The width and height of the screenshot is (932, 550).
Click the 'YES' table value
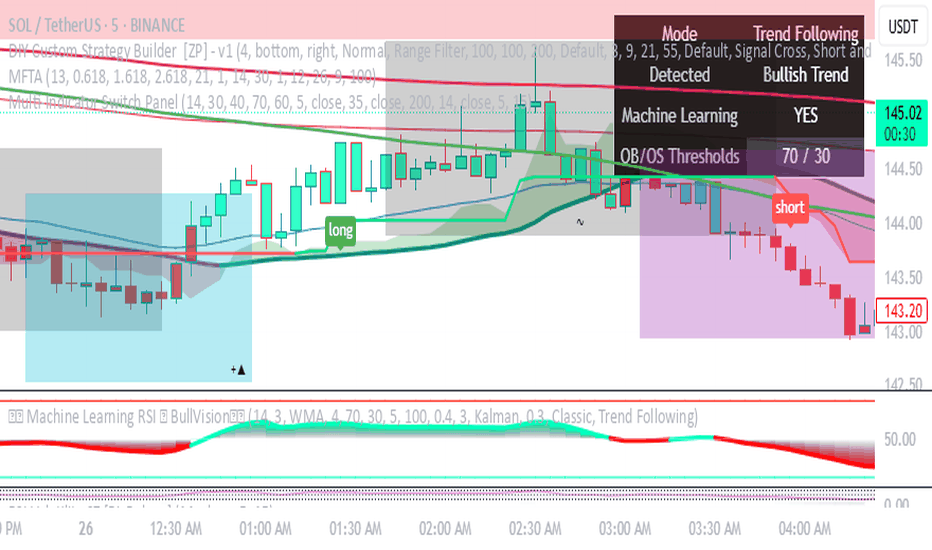point(805,115)
